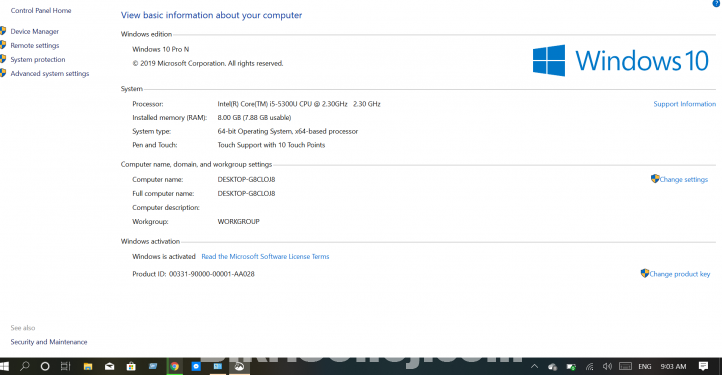Click the Computer name value DESKTOP-G8CLOJ8
This screenshot has width=722, height=375.
pos(246,180)
